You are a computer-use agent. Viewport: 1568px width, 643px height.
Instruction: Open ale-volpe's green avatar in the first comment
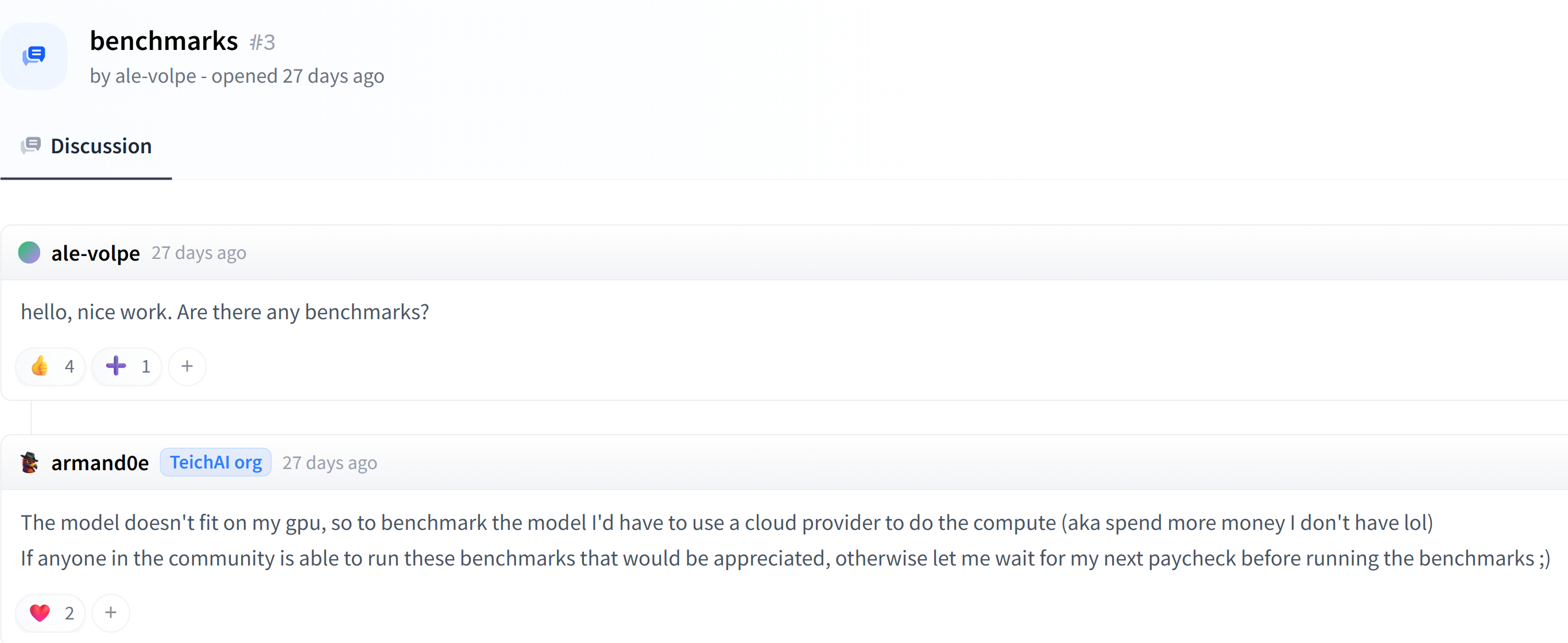[29, 253]
